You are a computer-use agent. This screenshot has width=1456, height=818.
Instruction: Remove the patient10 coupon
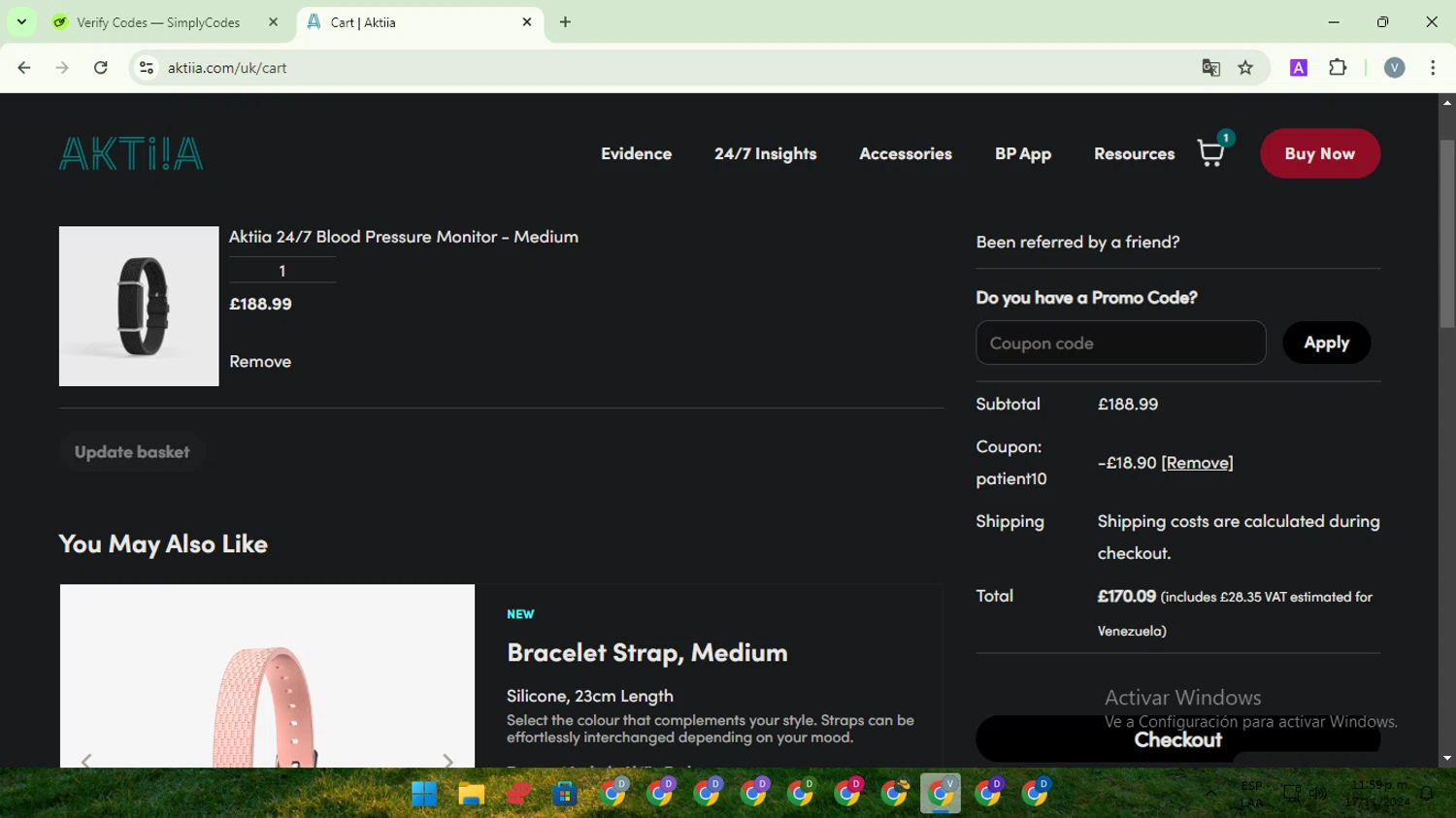[1197, 463]
